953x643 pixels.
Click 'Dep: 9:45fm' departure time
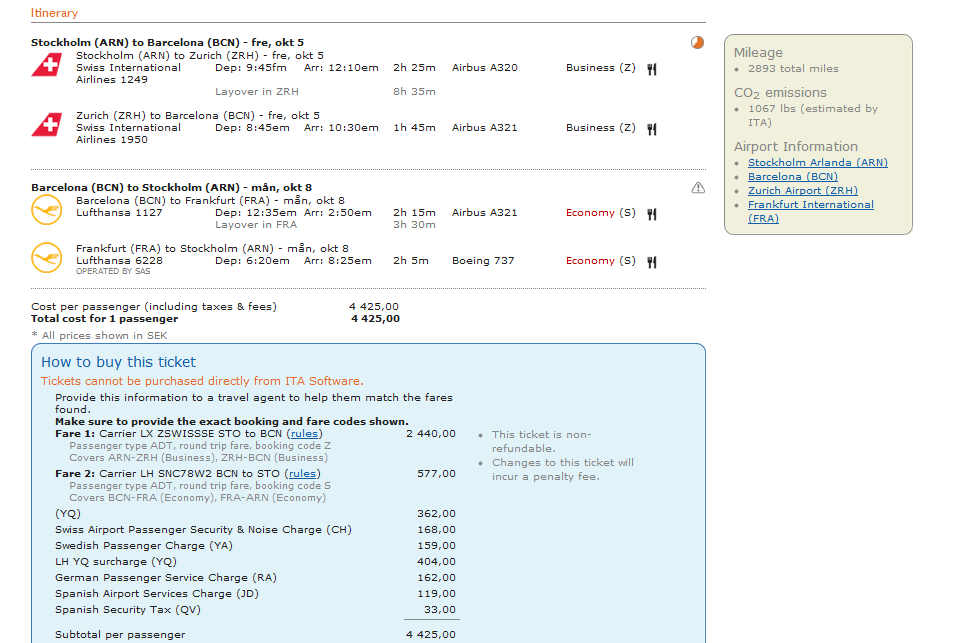pos(251,67)
